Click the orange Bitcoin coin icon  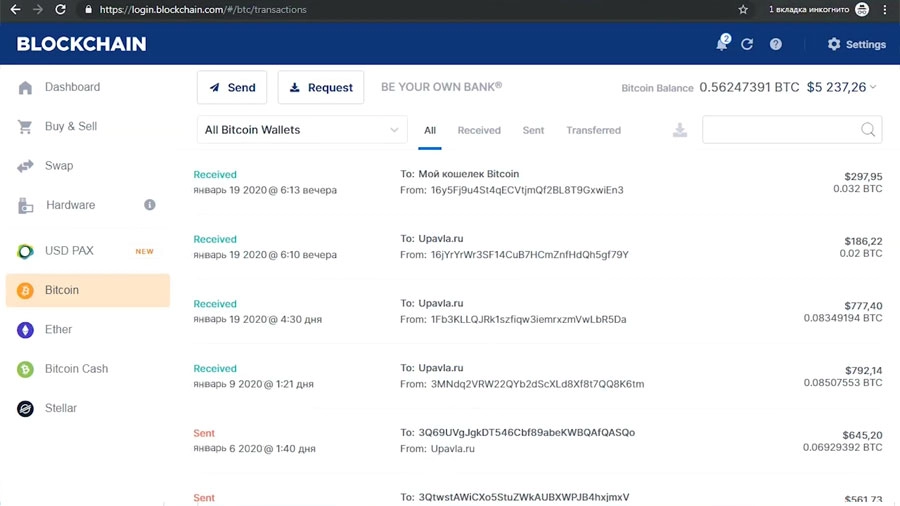click(x=25, y=290)
